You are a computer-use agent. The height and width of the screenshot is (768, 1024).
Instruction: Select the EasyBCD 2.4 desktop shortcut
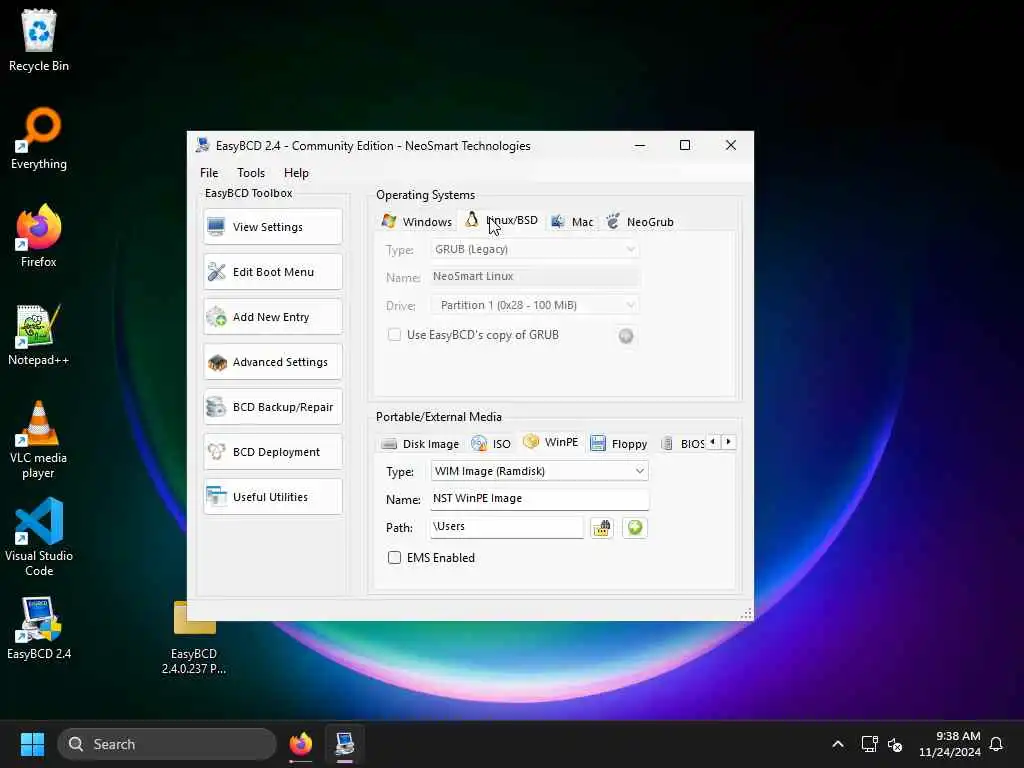[x=39, y=628]
